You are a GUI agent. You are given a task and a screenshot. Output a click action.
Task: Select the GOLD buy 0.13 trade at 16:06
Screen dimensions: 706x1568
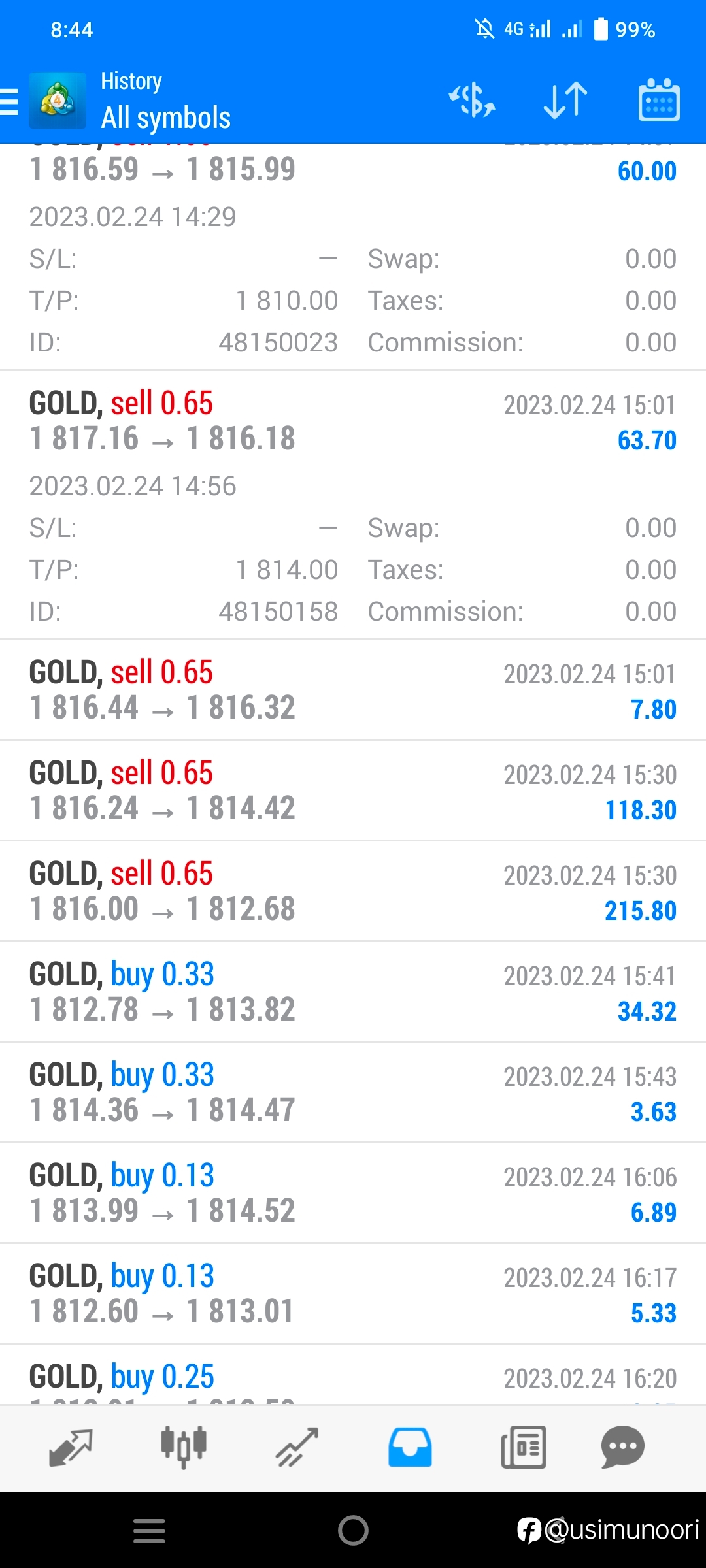point(353,1193)
